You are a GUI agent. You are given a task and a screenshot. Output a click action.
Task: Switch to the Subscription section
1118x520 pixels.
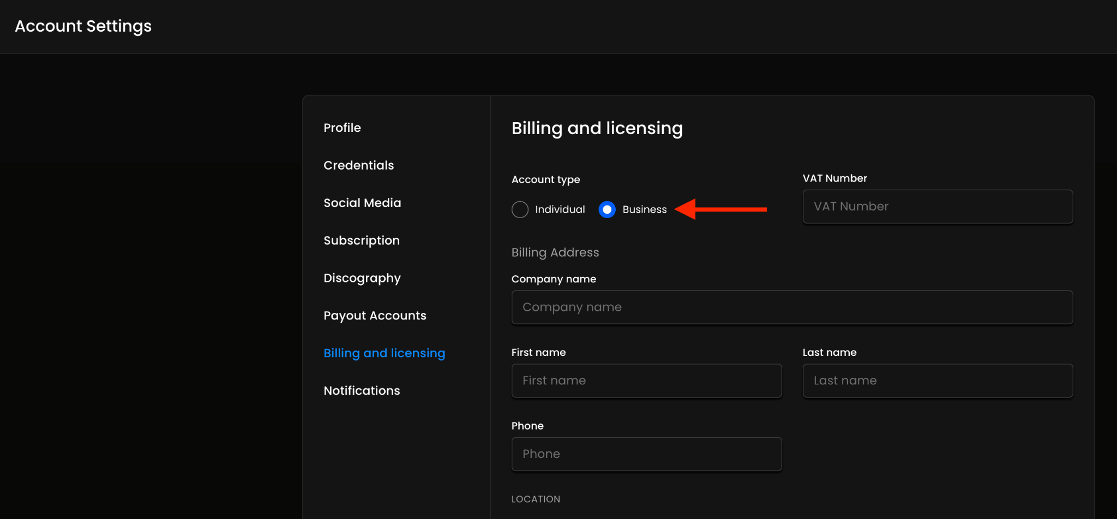361,240
